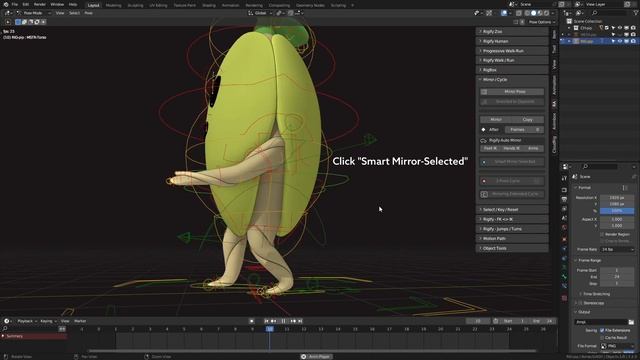Switch to the Layout workspace tab
The height and width of the screenshot is (360, 640).
93,5
